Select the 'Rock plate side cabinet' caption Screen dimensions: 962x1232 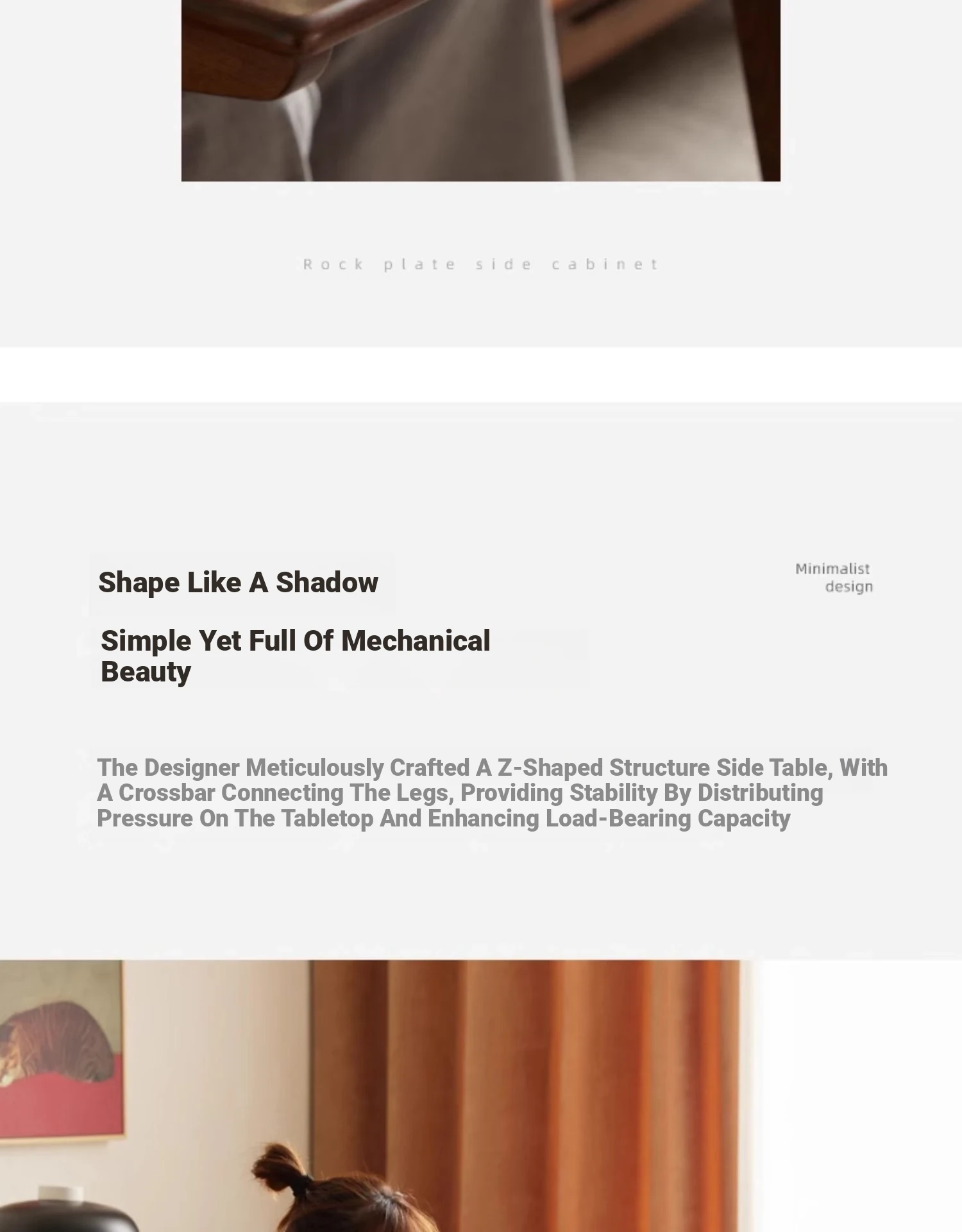(x=481, y=264)
